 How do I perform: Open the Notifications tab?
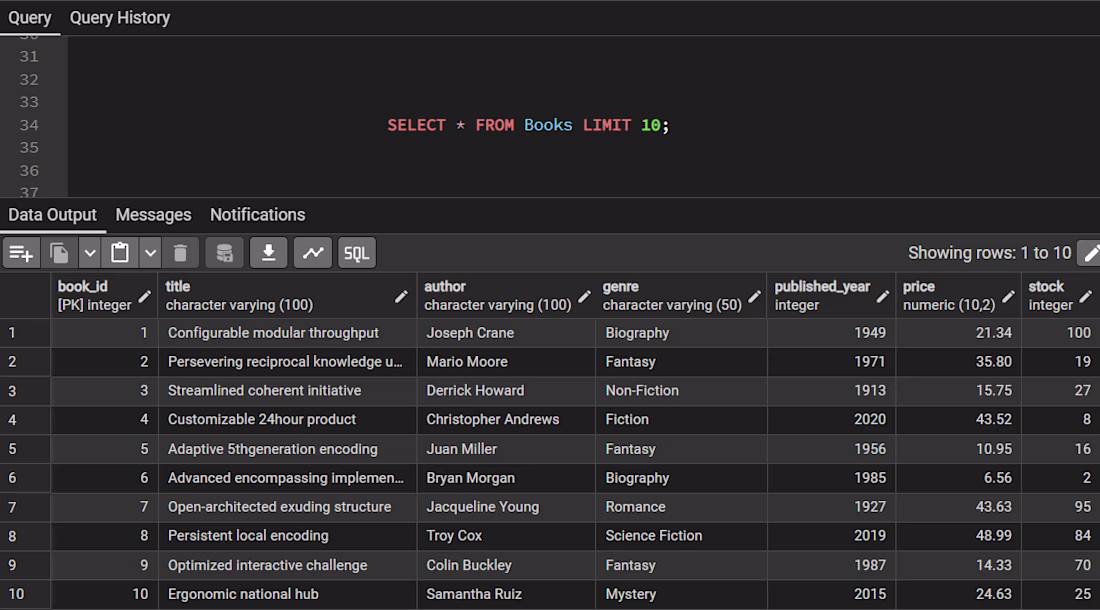click(x=257, y=215)
